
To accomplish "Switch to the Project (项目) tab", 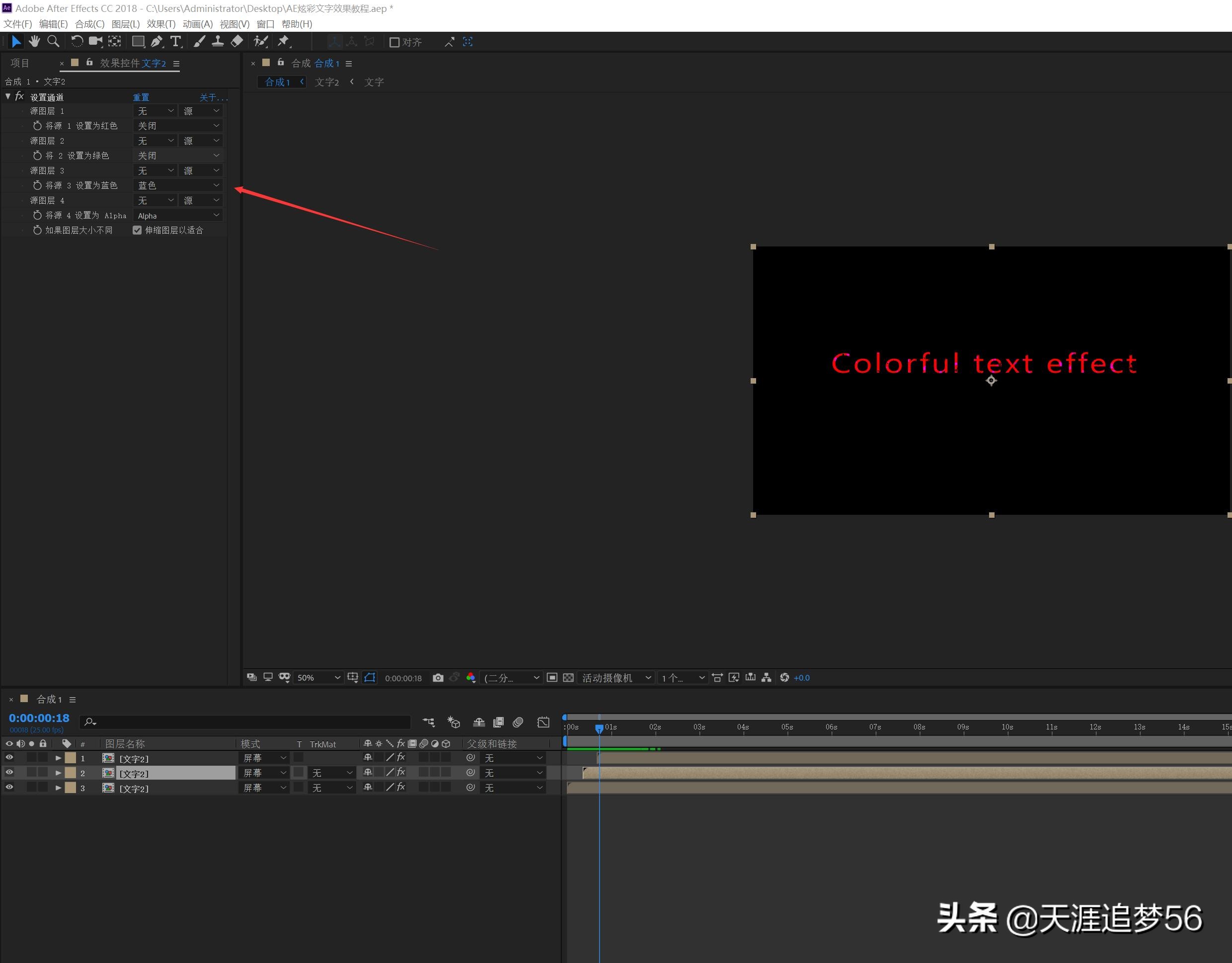I will [x=20, y=63].
